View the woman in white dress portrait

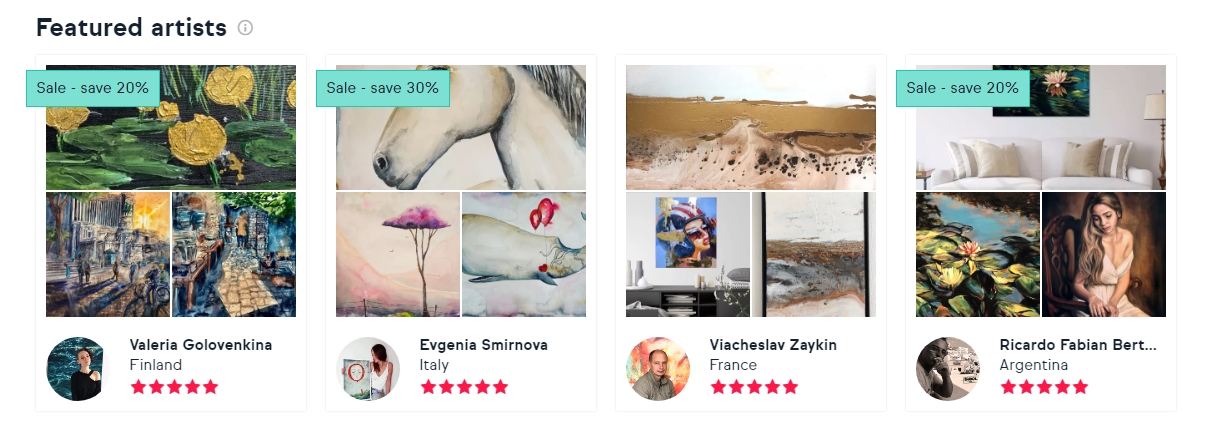coord(1104,254)
